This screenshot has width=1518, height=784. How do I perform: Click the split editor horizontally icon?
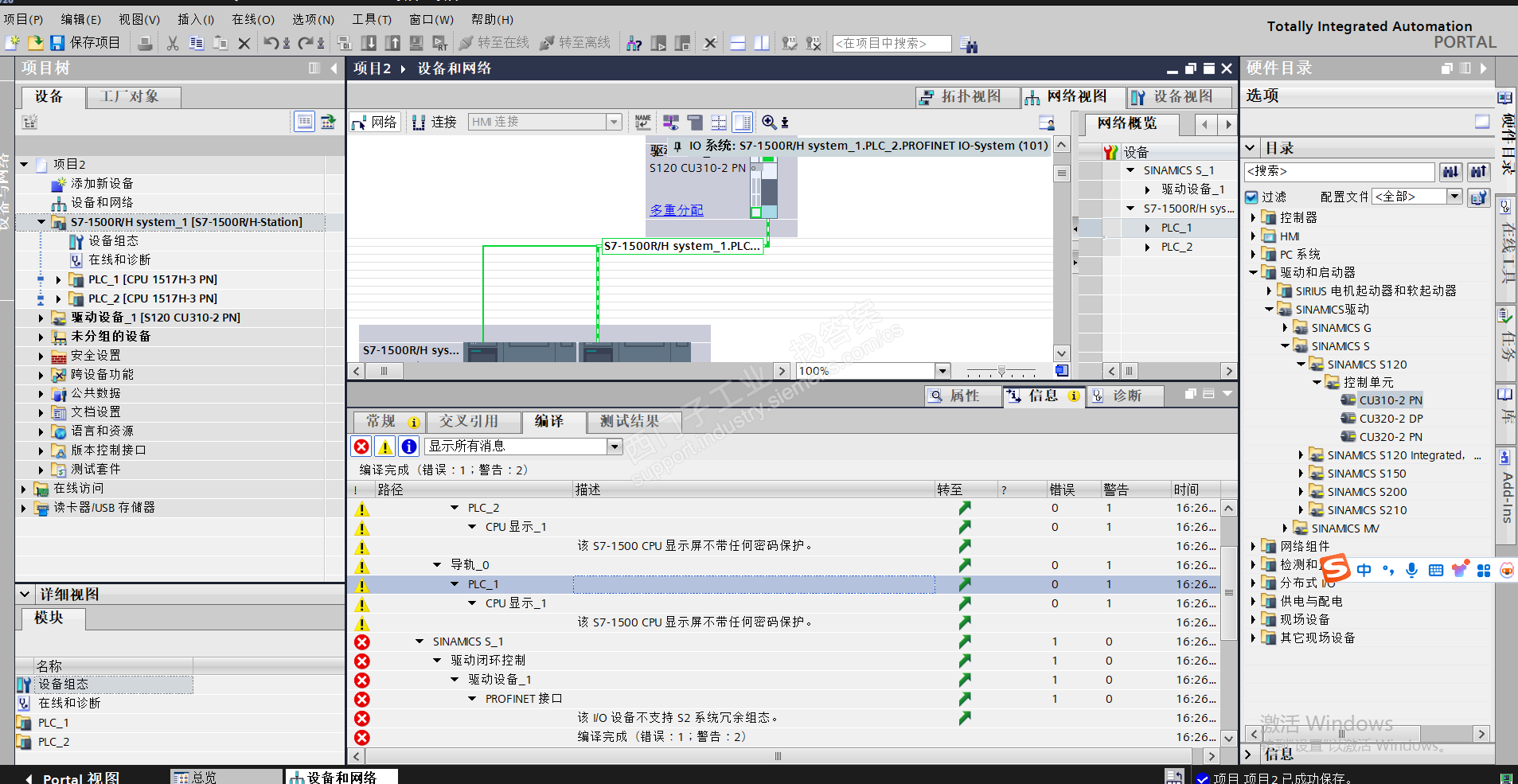pos(738,43)
